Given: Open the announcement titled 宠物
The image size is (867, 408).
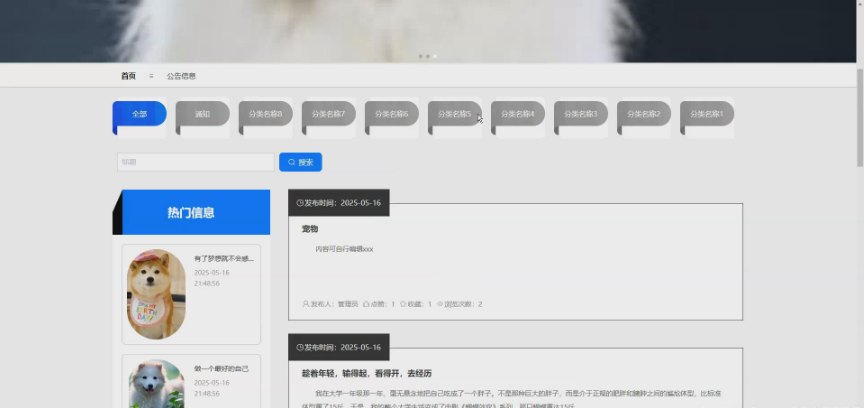Looking at the screenshot, I should [x=310, y=229].
